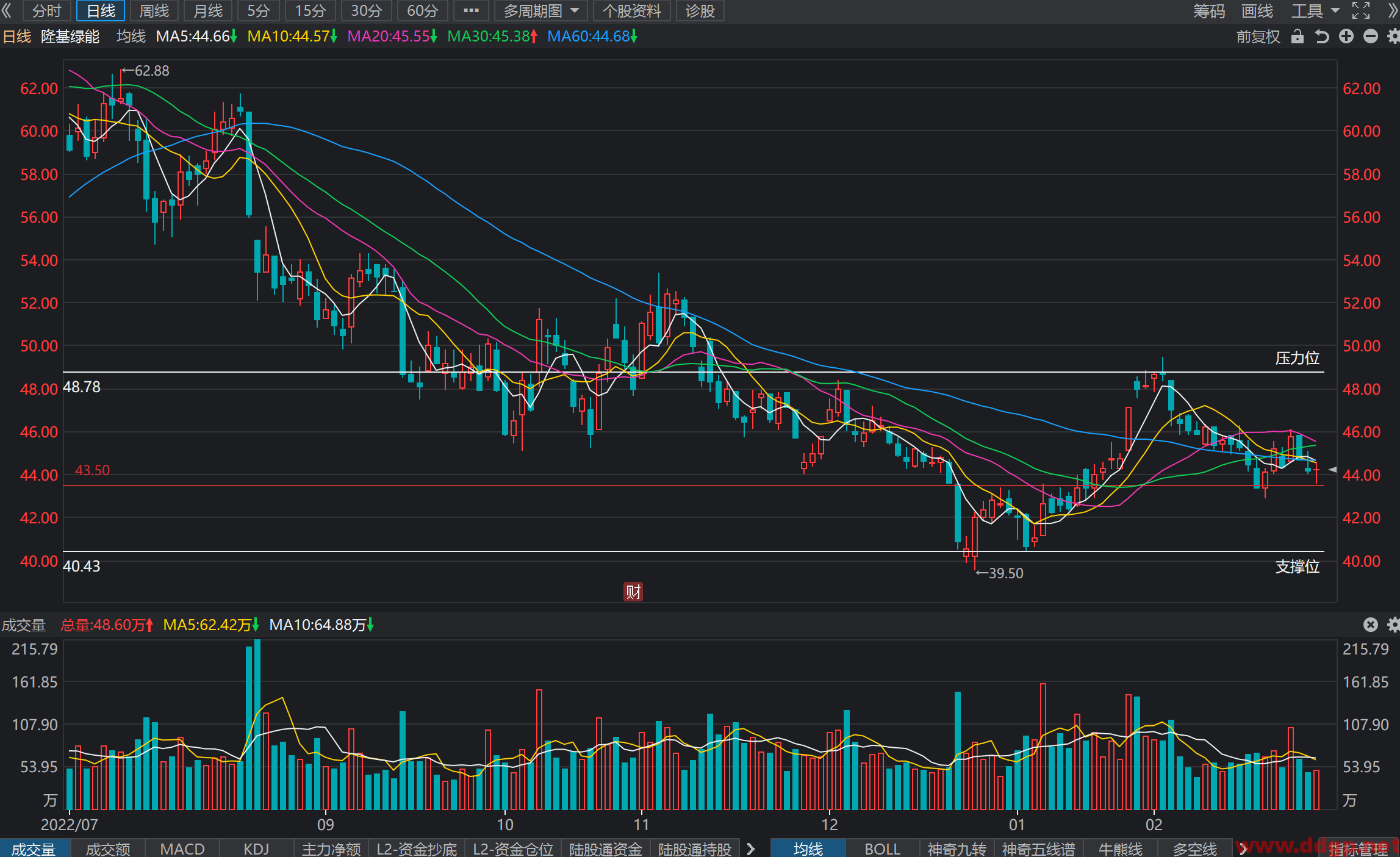Screen dimensions: 1400x857
Task: Open the 个股资料 stock info button
Action: coord(631,10)
